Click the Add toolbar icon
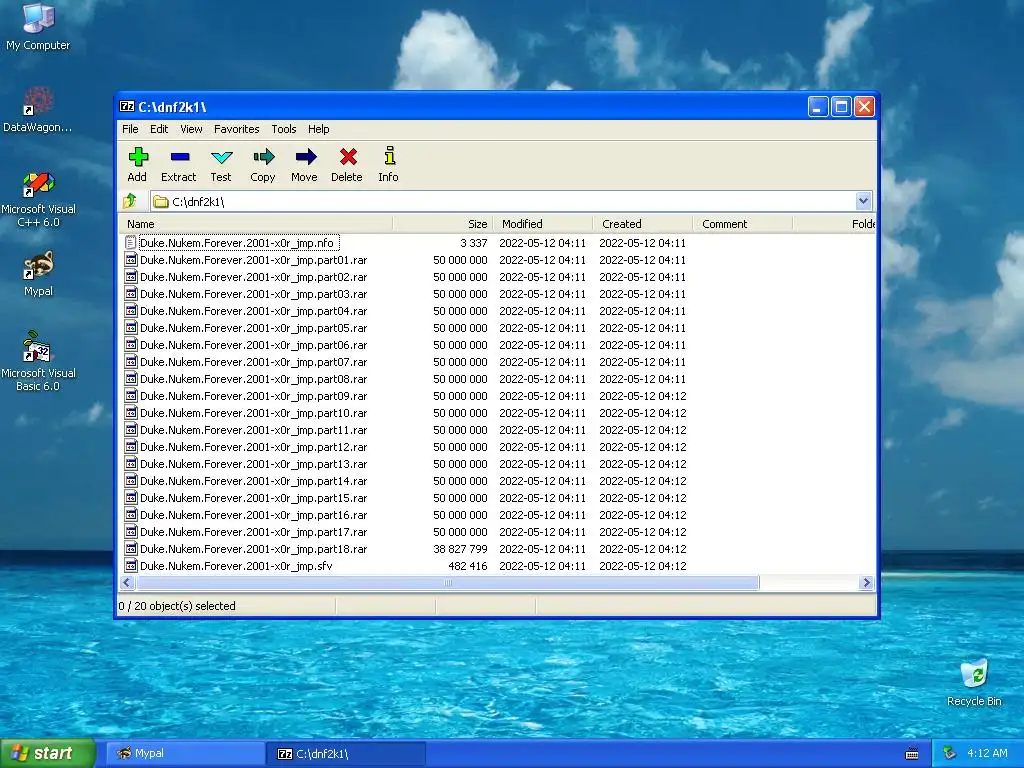Viewport: 1024px width, 768px height. (138, 157)
